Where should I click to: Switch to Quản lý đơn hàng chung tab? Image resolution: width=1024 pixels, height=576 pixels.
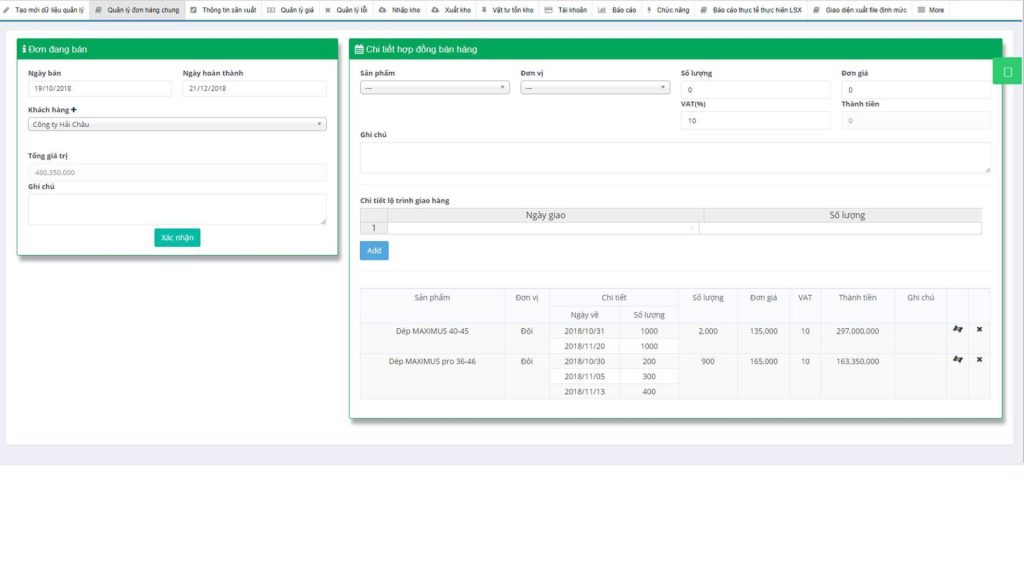click(138, 10)
